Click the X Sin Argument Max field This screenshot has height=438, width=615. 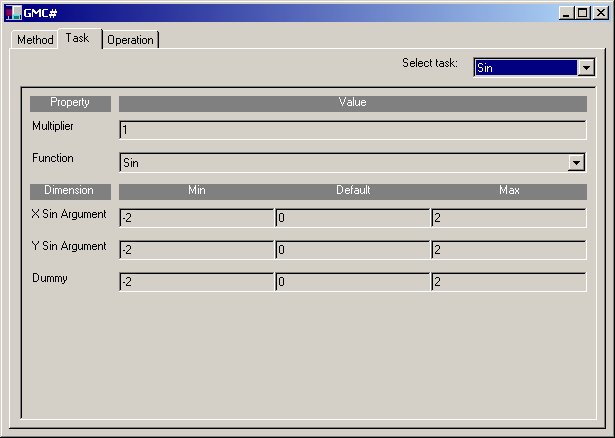[508, 218]
